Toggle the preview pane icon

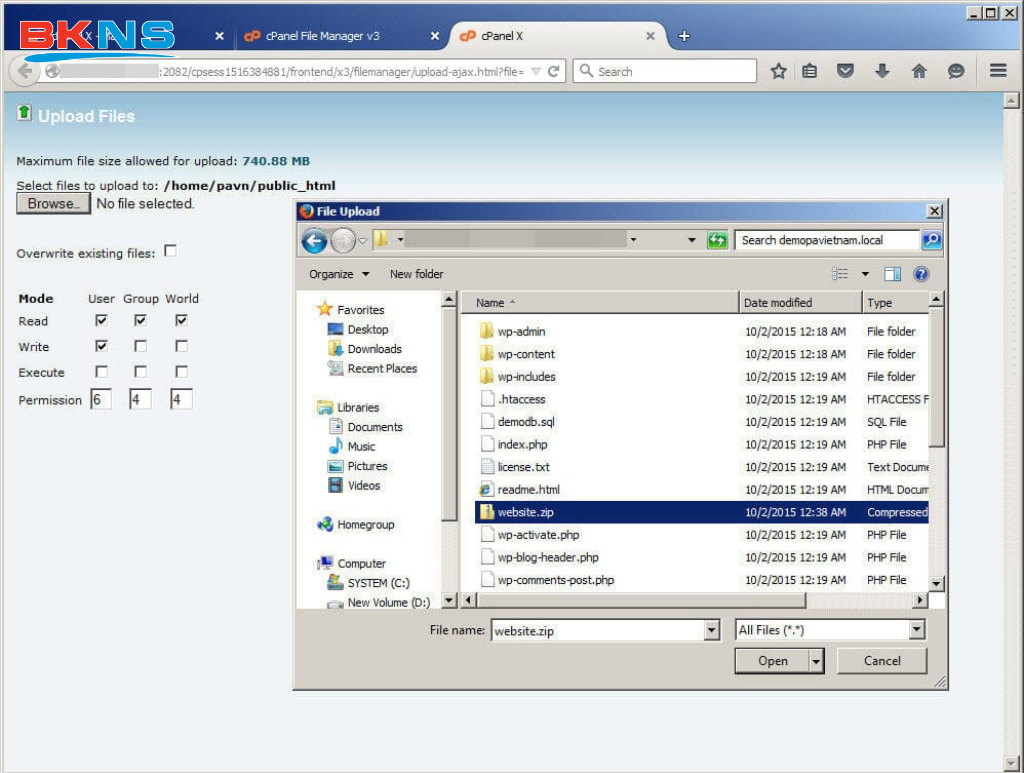892,274
